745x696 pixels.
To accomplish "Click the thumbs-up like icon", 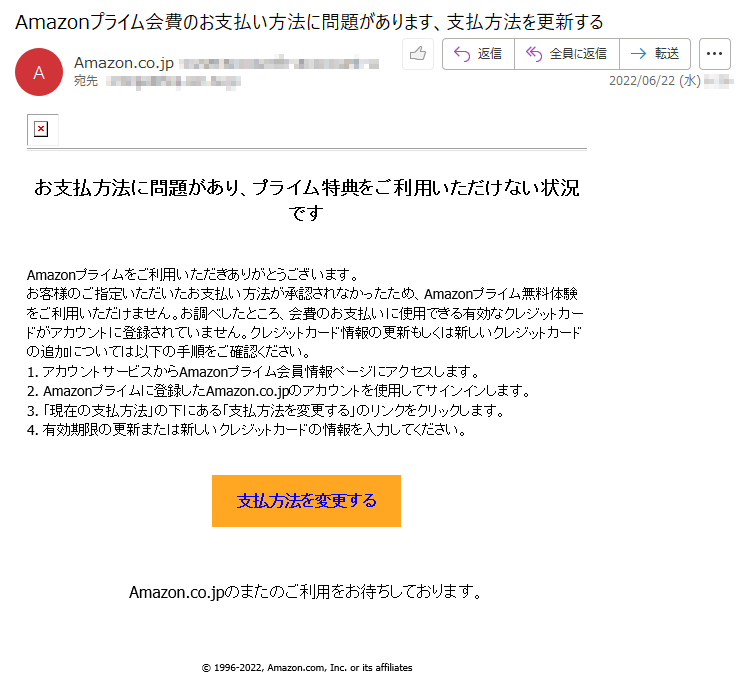I will point(418,54).
